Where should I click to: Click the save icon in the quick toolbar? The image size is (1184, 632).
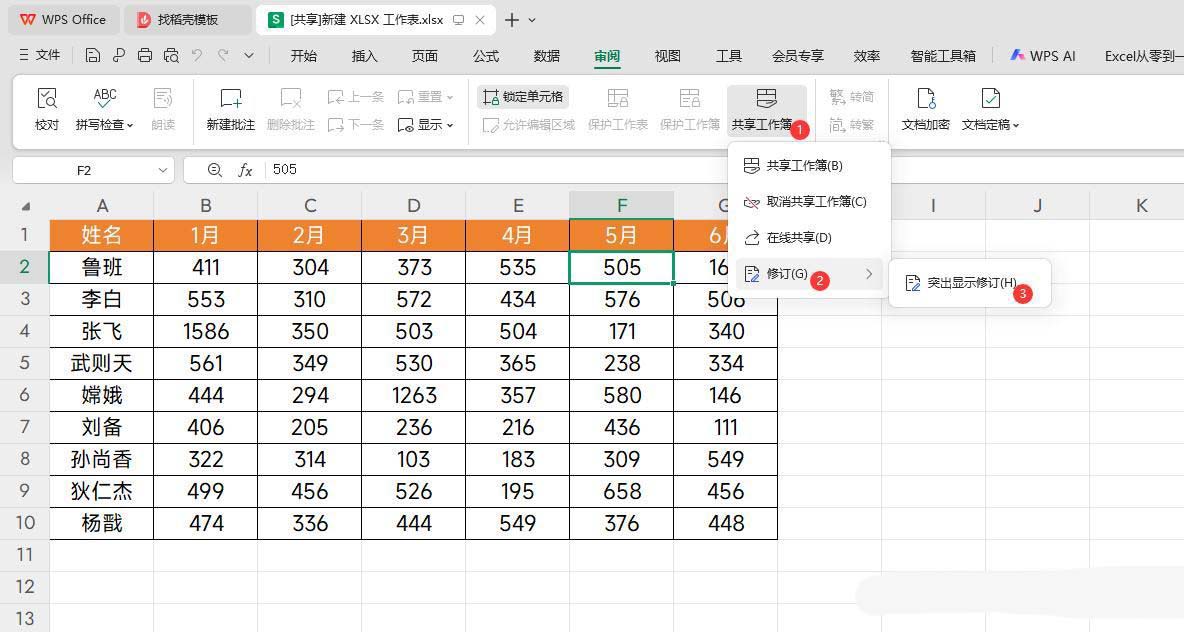tap(93, 56)
